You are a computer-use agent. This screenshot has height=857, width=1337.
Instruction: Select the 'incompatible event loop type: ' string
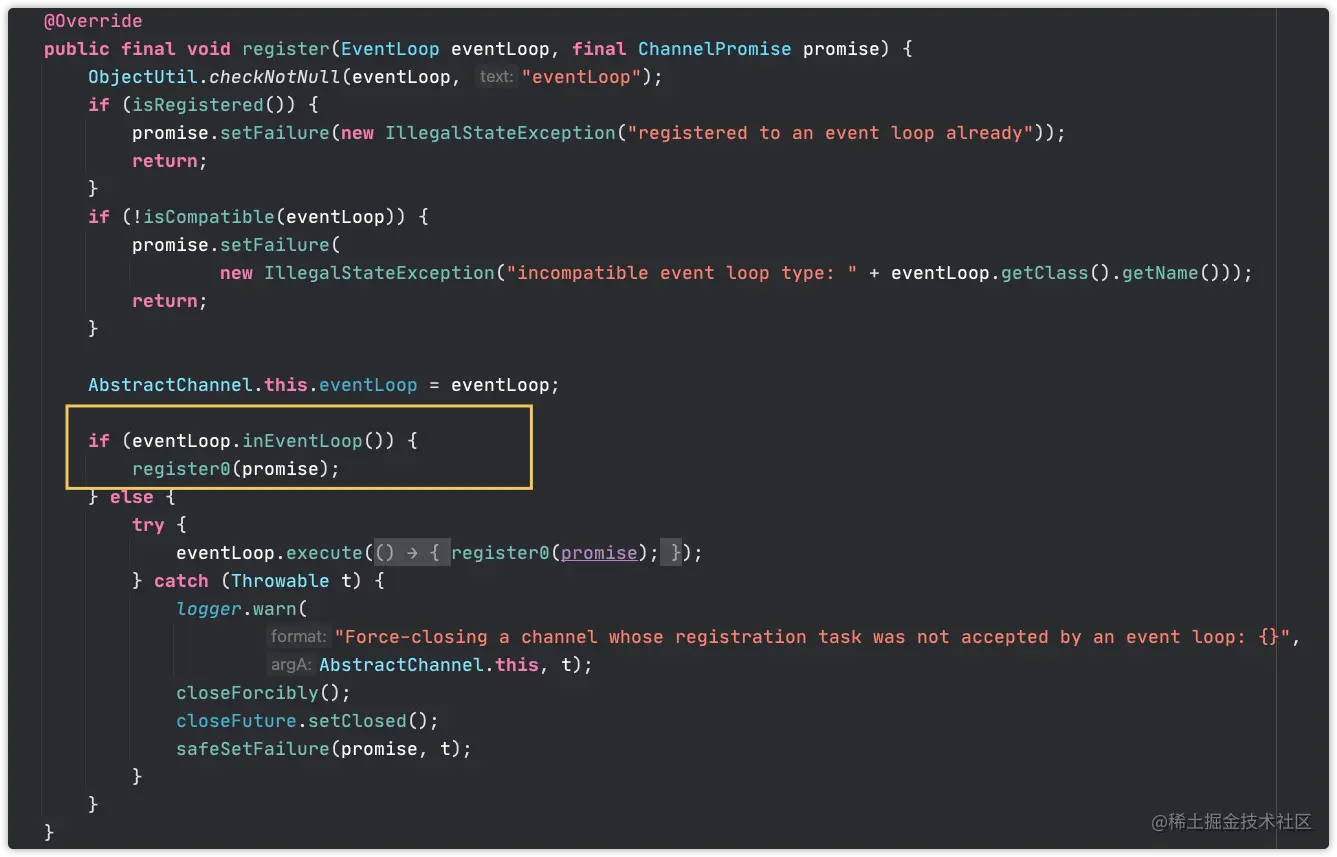[683, 273]
